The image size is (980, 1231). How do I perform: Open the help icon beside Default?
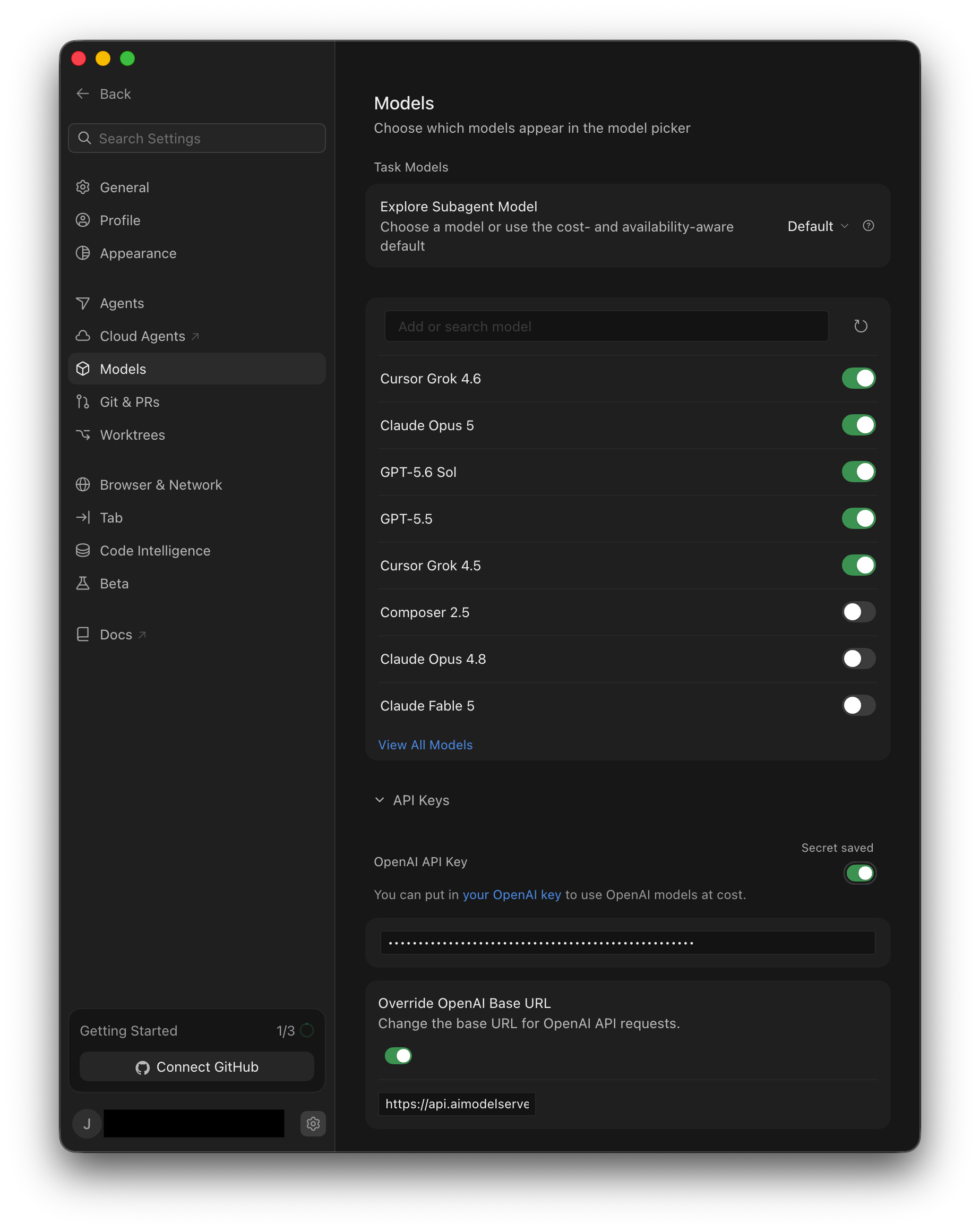[x=868, y=226]
